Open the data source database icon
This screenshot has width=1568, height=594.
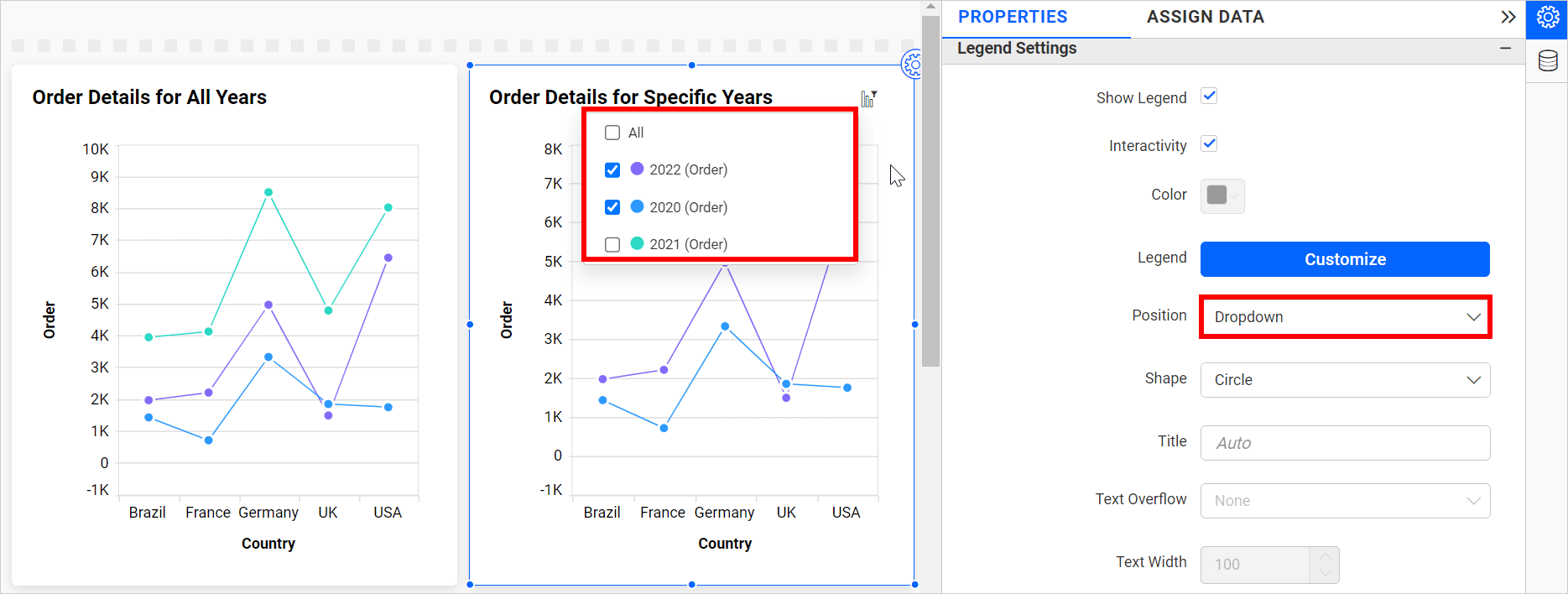pyautogui.click(x=1547, y=60)
